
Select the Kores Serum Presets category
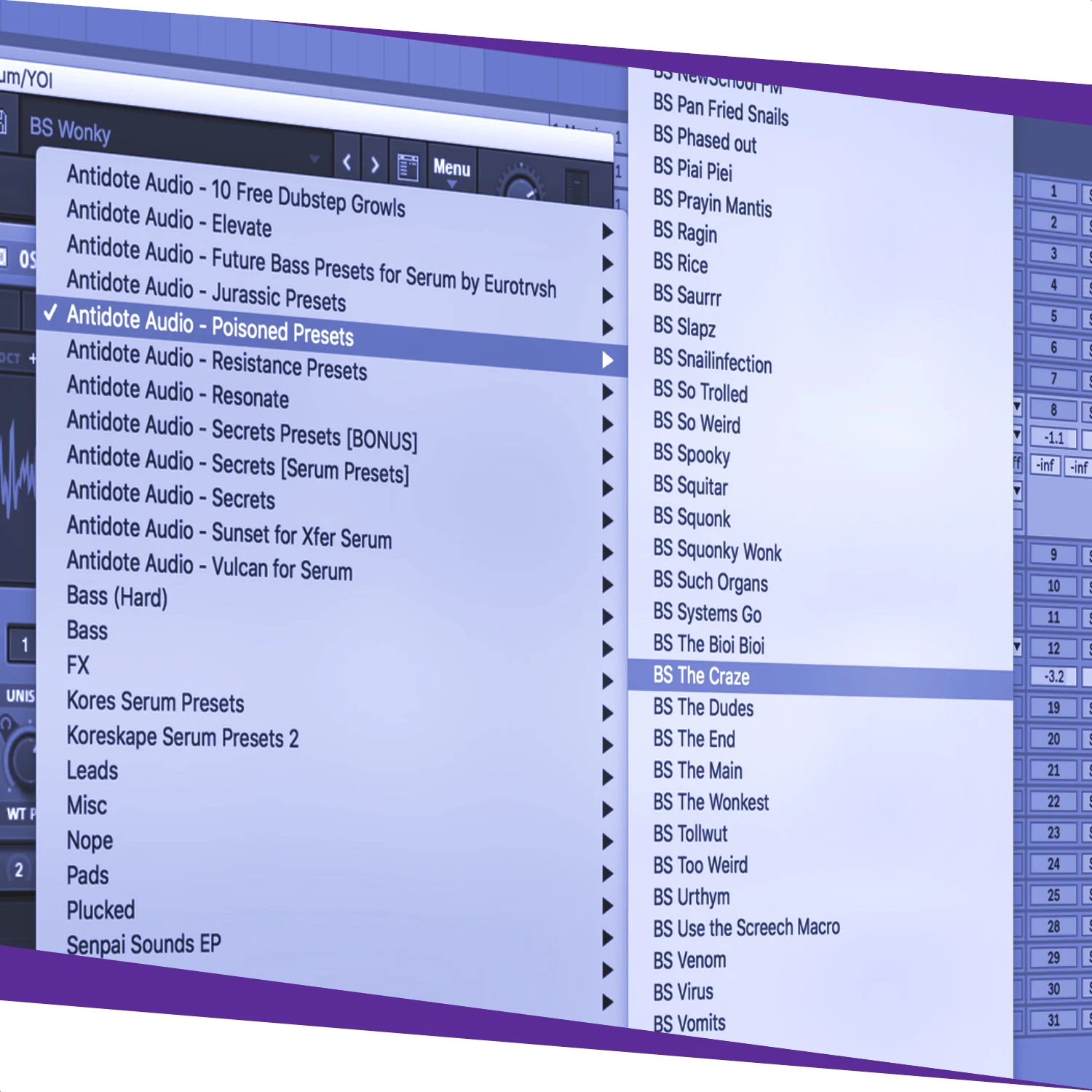[x=155, y=703]
